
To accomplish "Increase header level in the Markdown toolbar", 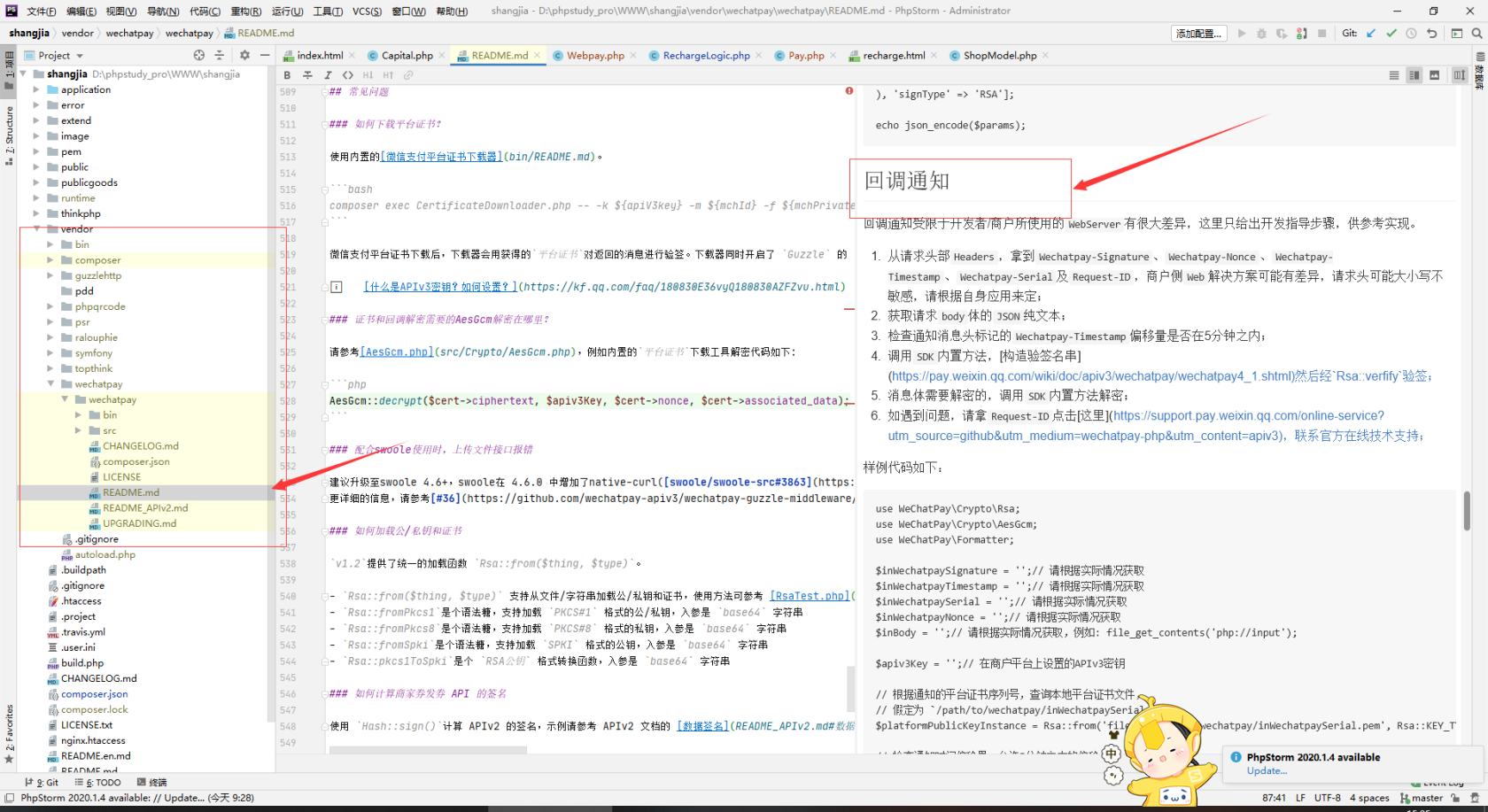I will 388,75.
